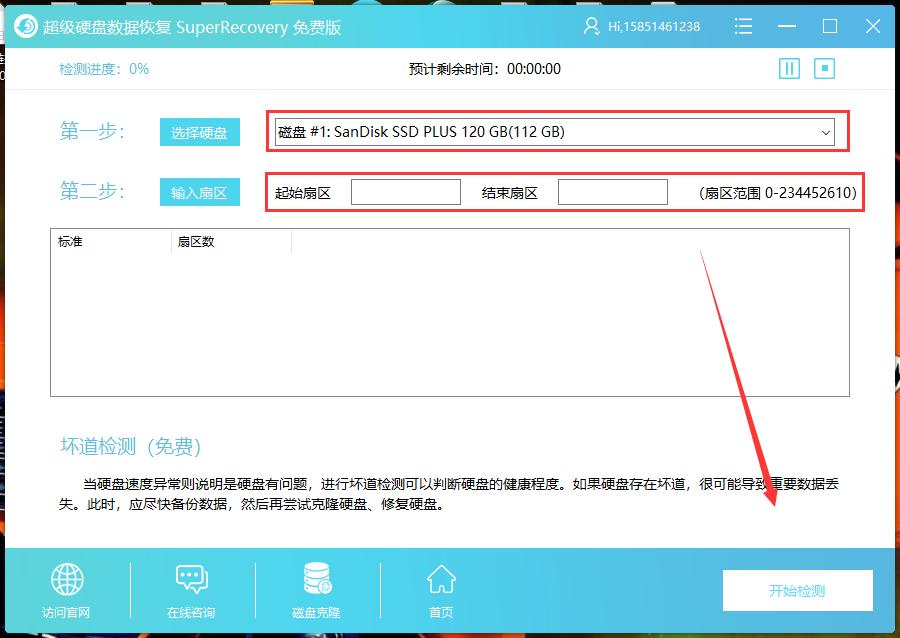Click the 选择硬盘 button

click(x=199, y=131)
